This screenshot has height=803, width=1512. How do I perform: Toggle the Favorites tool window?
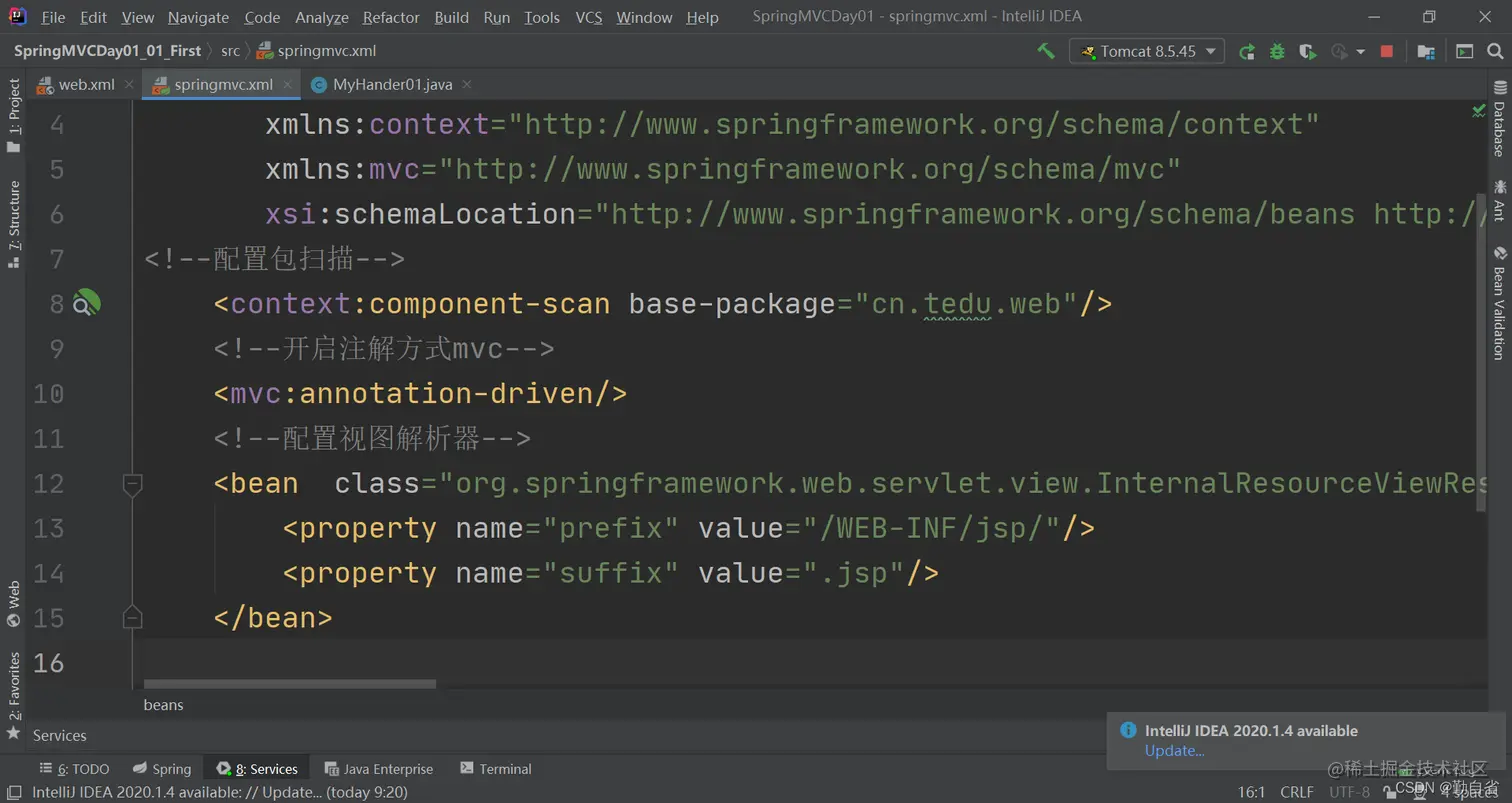click(14, 695)
